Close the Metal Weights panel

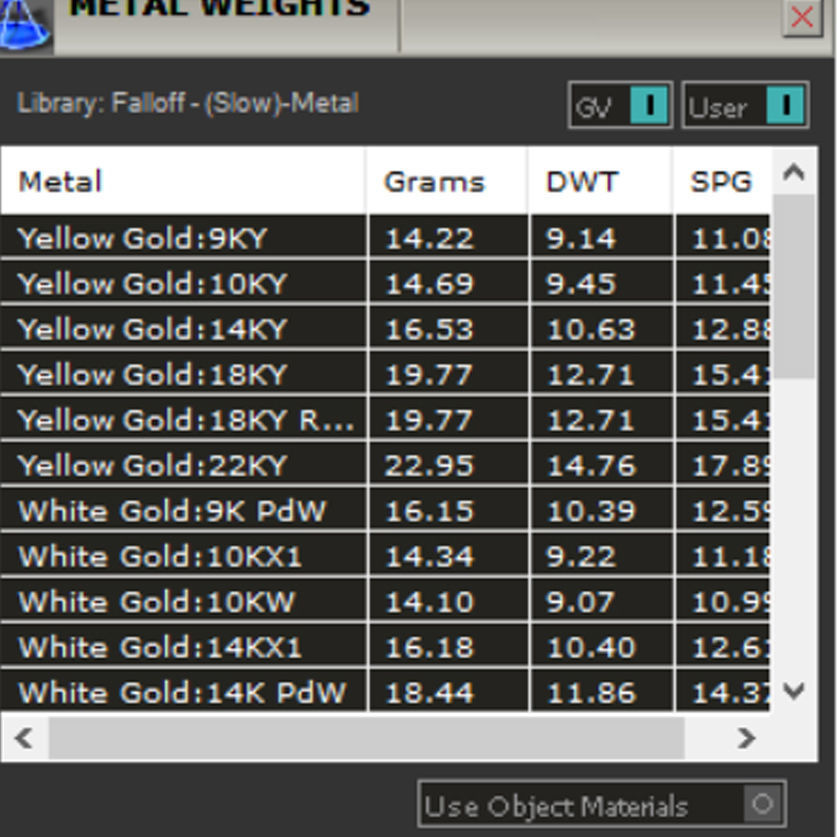pos(802,17)
